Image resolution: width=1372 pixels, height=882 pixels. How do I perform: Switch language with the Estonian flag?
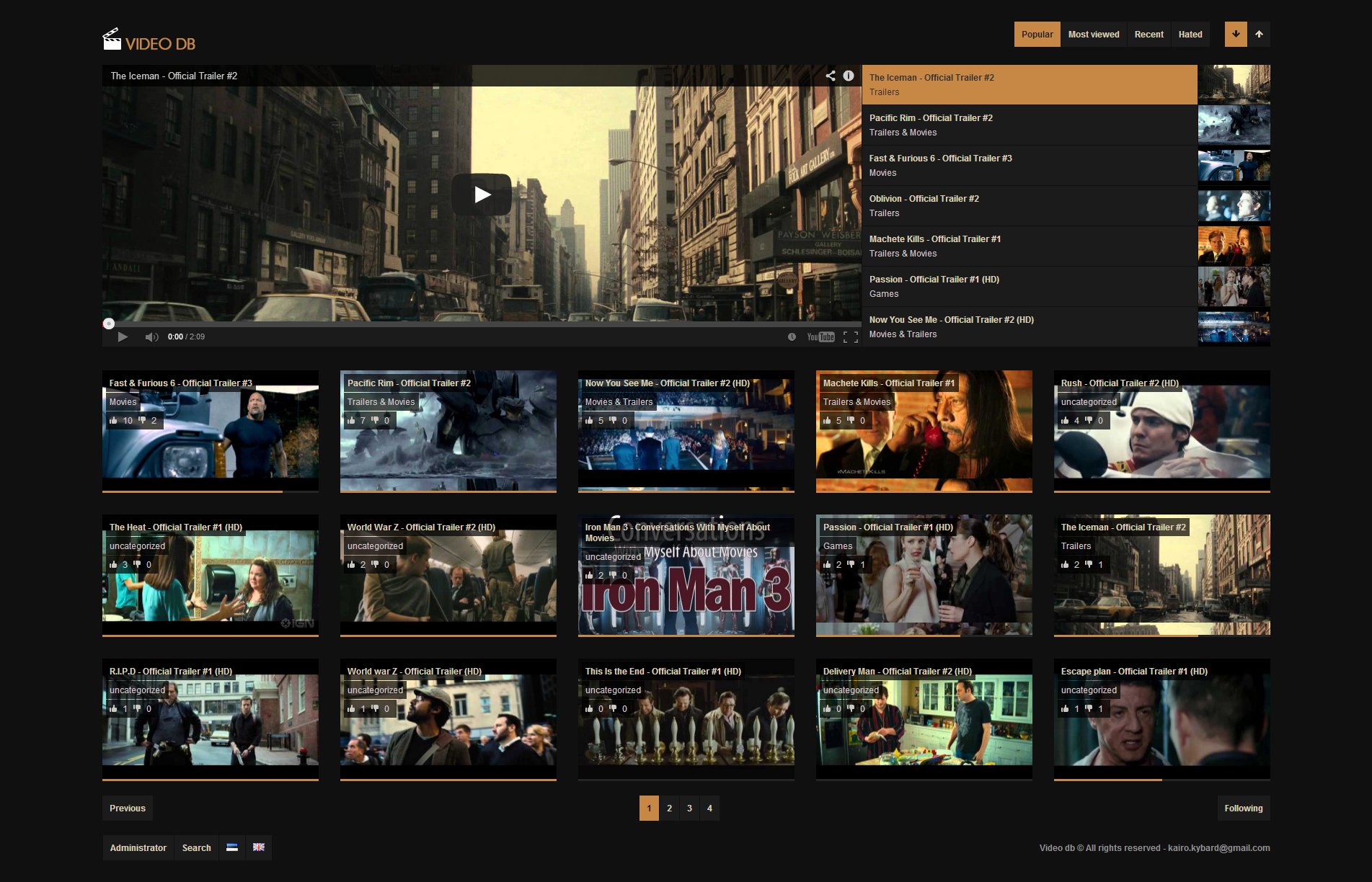232,847
